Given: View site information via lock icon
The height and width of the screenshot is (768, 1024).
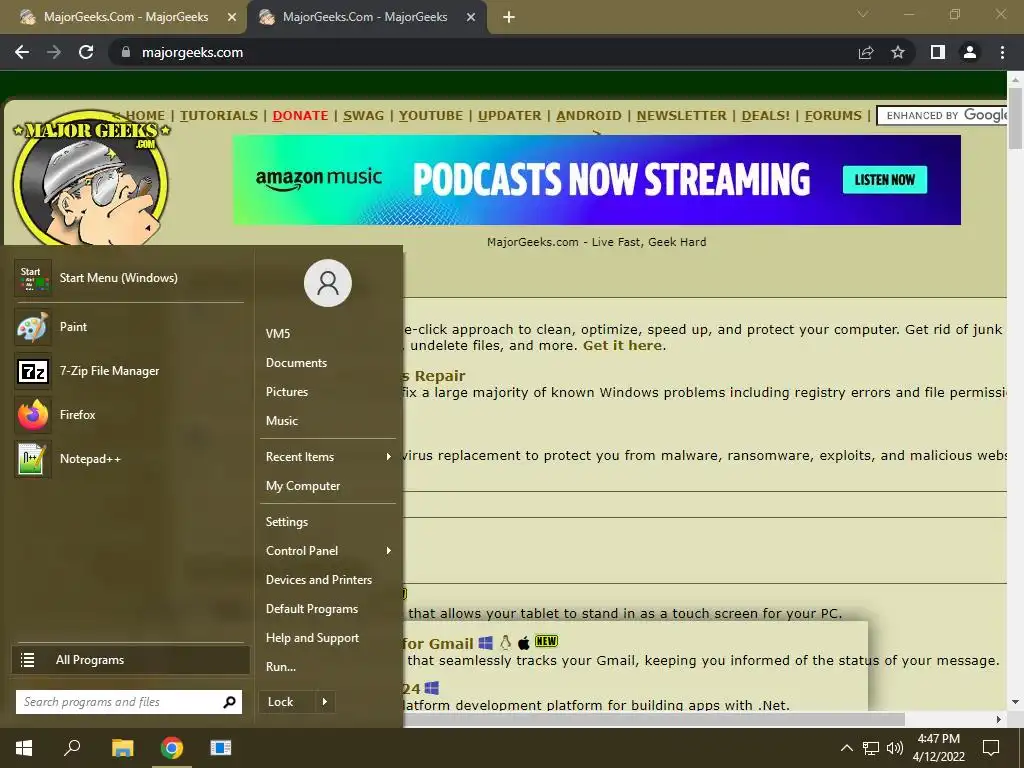Looking at the screenshot, I should pyautogui.click(x=126, y=52).
